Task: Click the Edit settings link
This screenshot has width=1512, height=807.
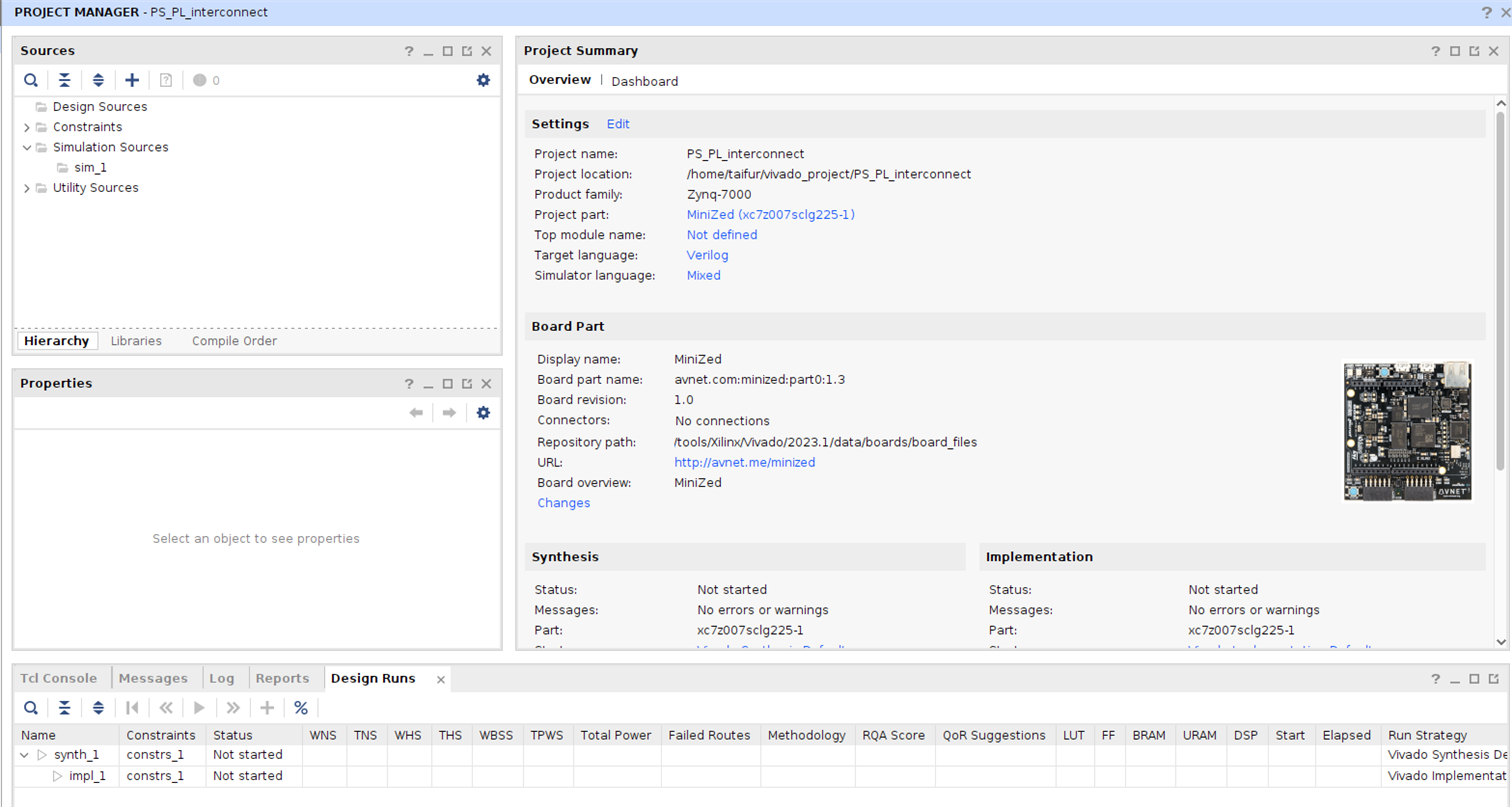Action: pyautogui.click(x=618, y=124)
